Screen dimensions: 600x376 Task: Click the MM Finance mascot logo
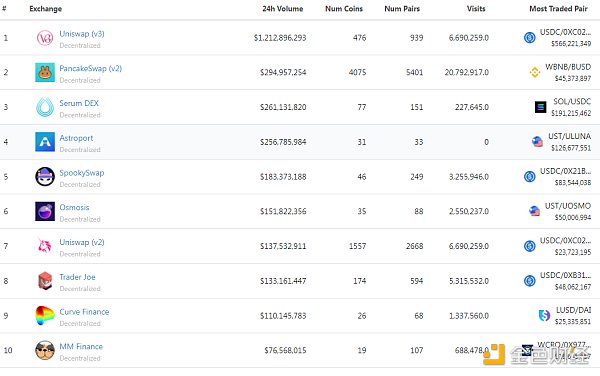(x=45, y=350)
